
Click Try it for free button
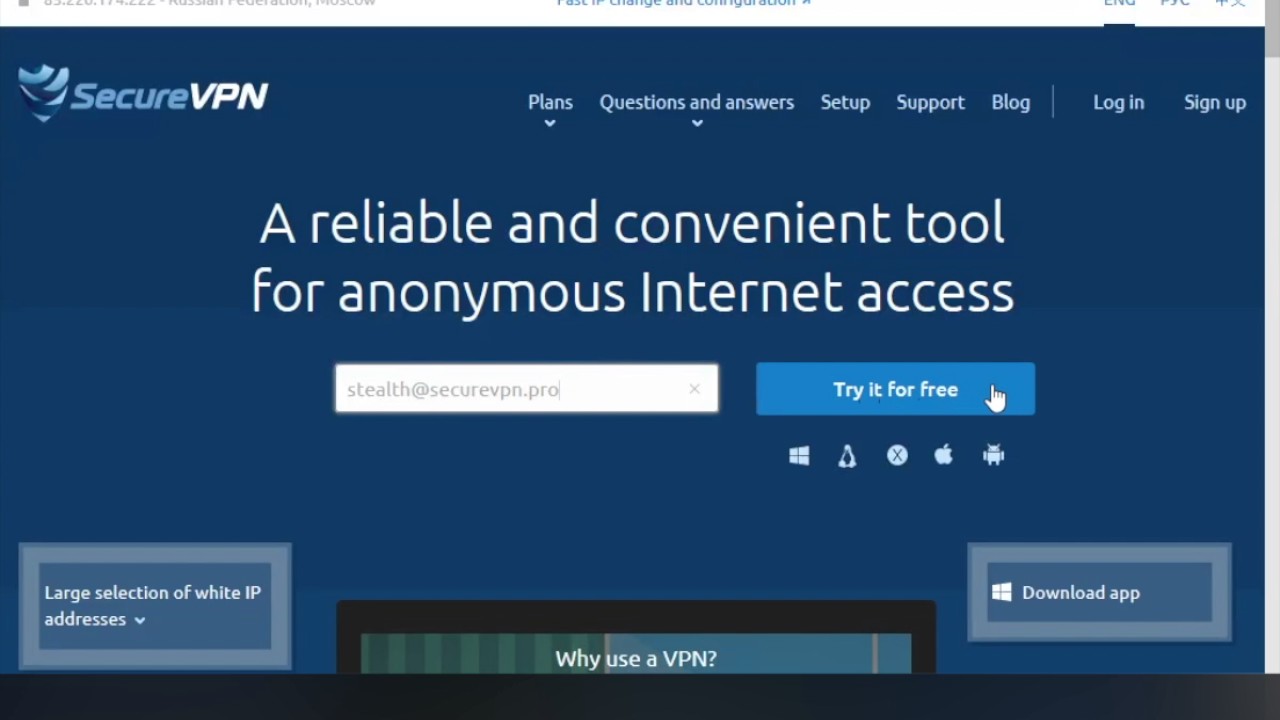(895, 389)
